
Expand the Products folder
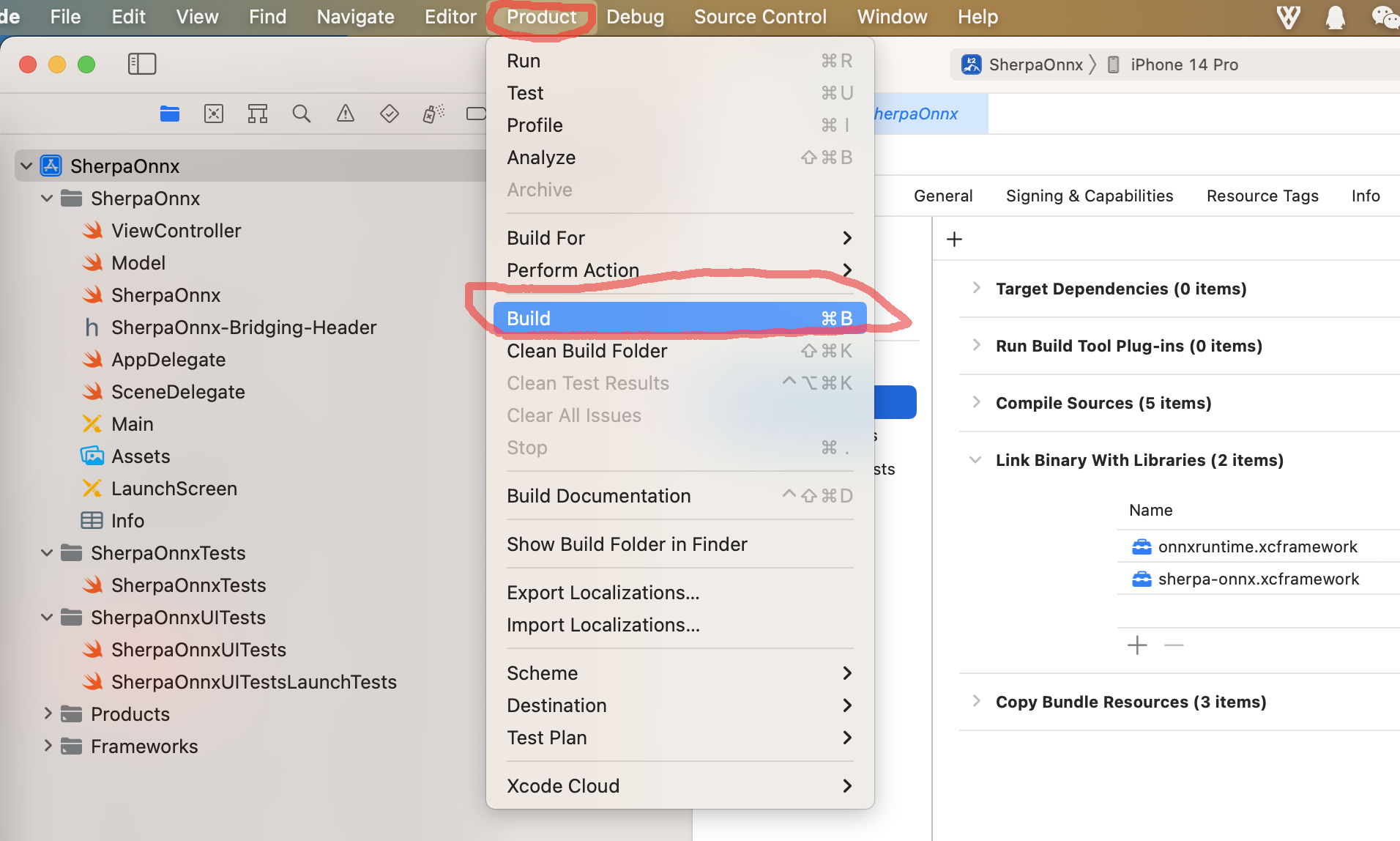47,714
